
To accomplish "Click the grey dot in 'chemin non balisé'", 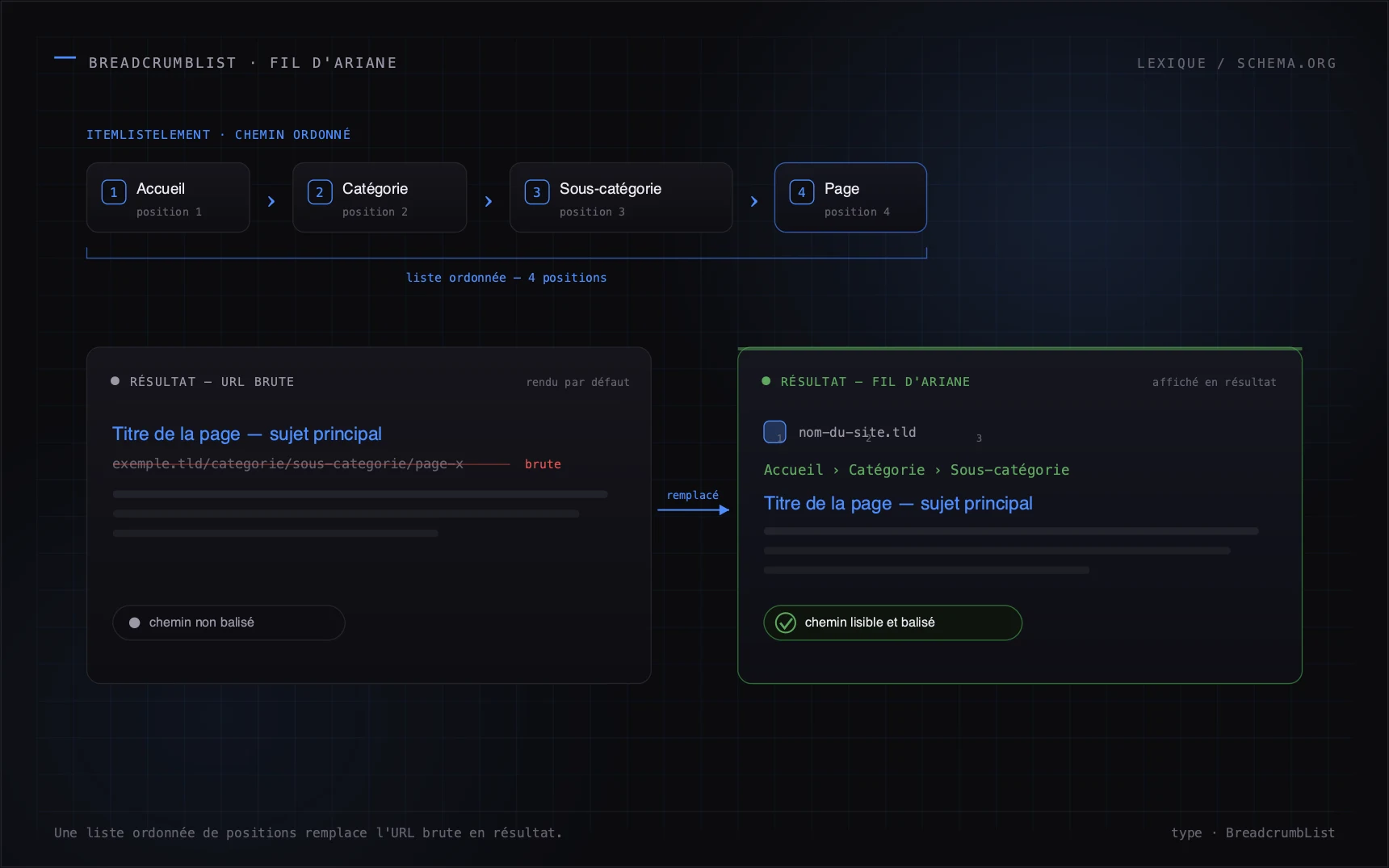I will [135, 623].
